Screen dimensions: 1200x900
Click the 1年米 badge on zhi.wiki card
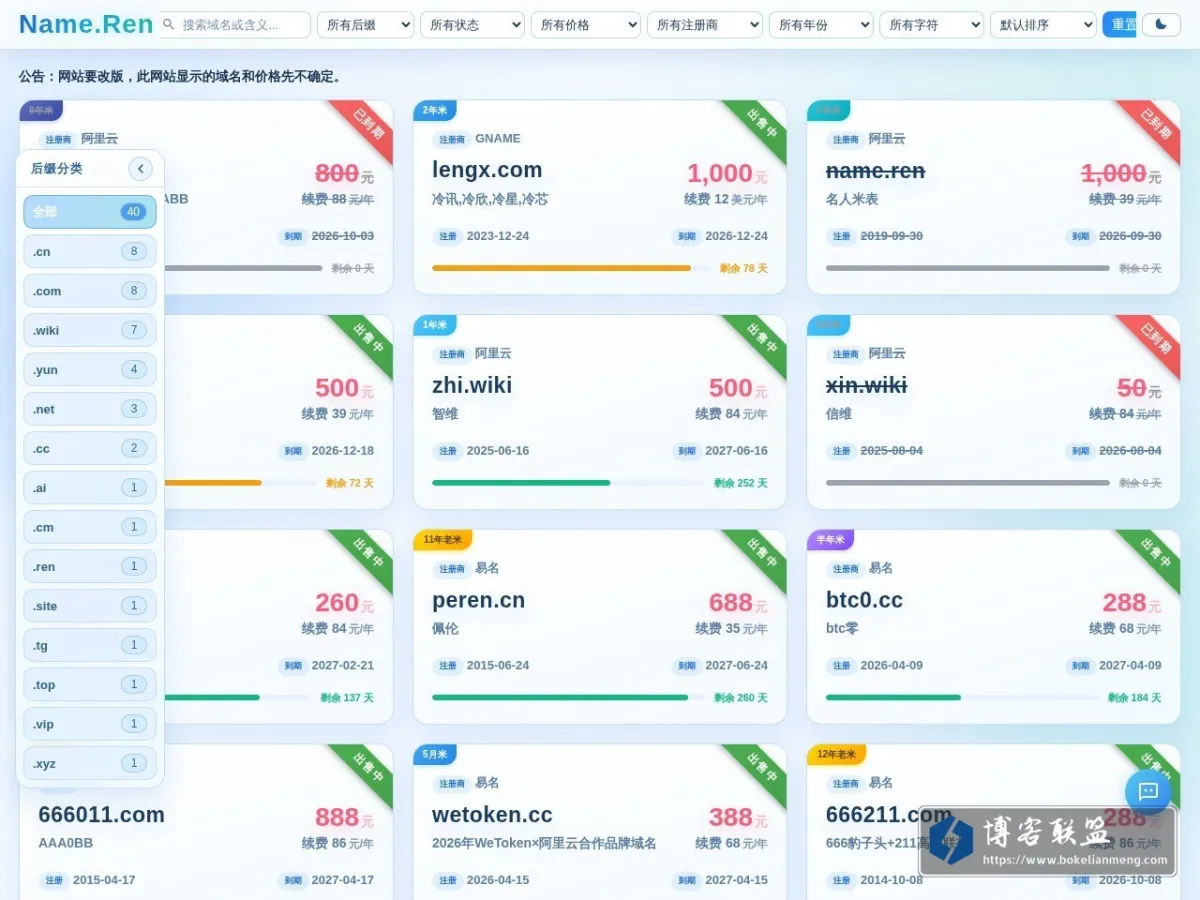435,325
